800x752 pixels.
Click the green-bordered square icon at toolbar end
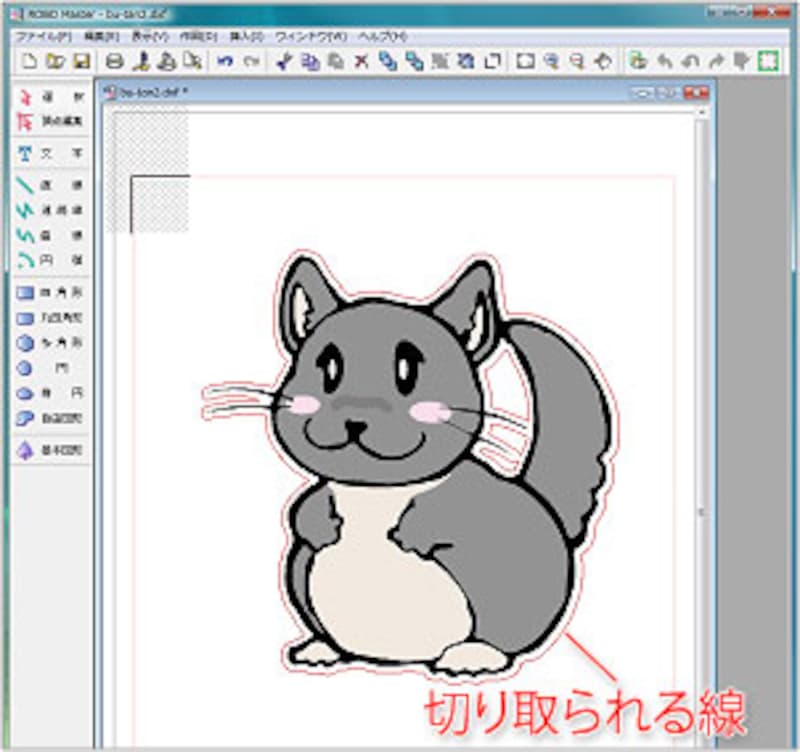(768, 61)
